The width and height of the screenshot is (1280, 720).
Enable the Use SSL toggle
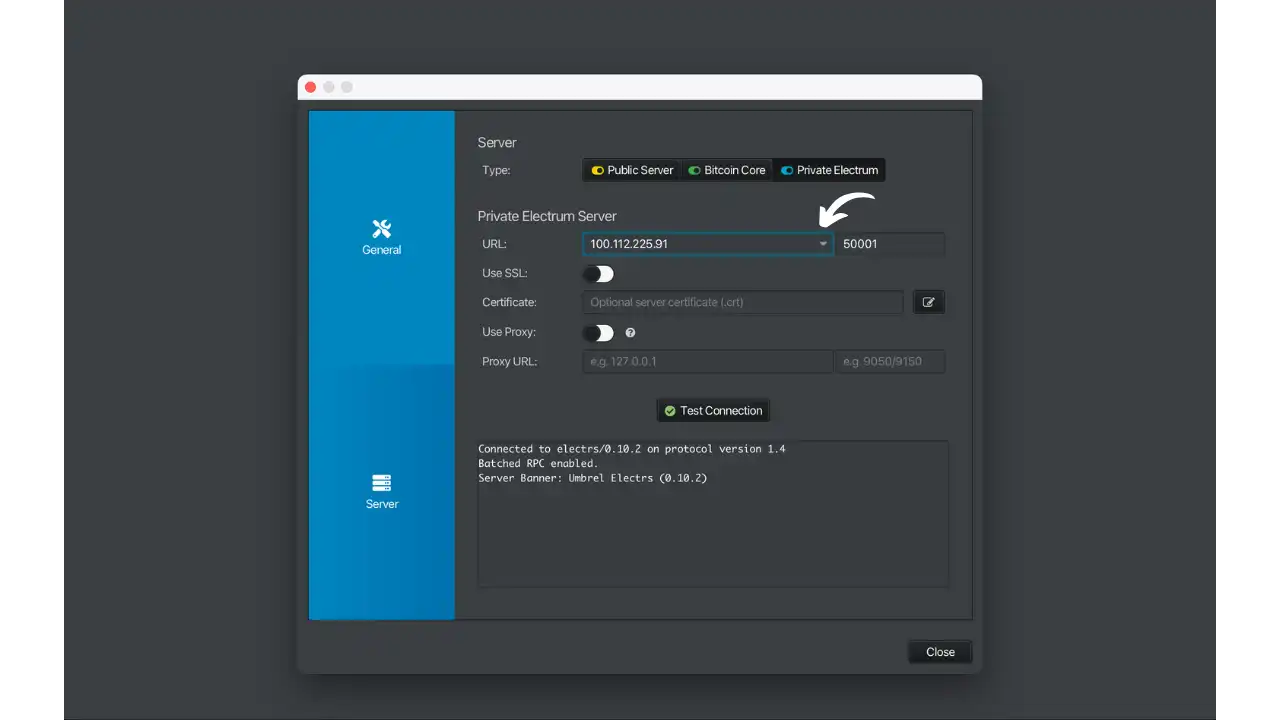(x=598, y=273)
